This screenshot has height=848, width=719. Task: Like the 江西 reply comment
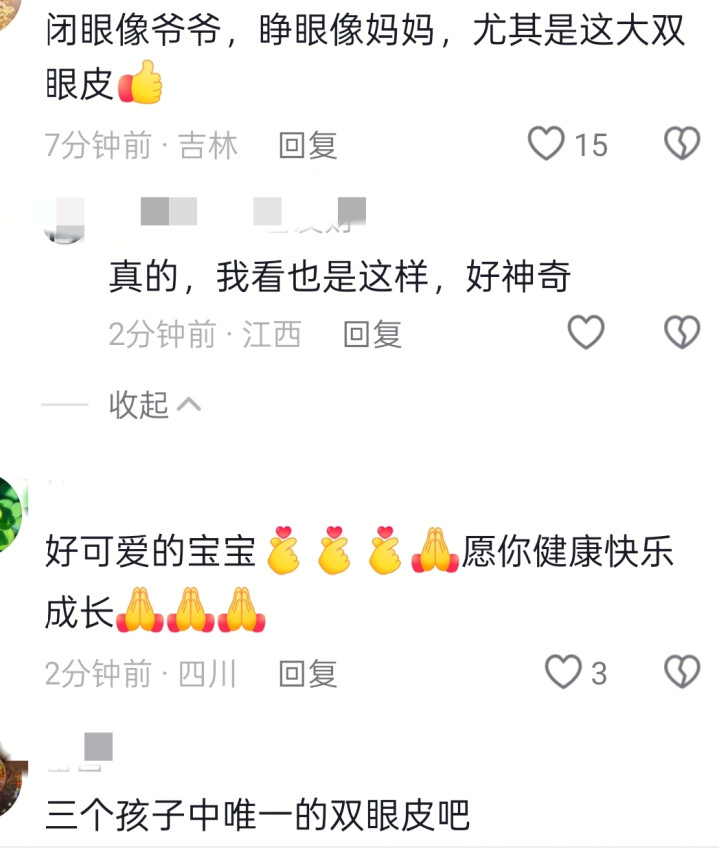click(x=585, y=332)
